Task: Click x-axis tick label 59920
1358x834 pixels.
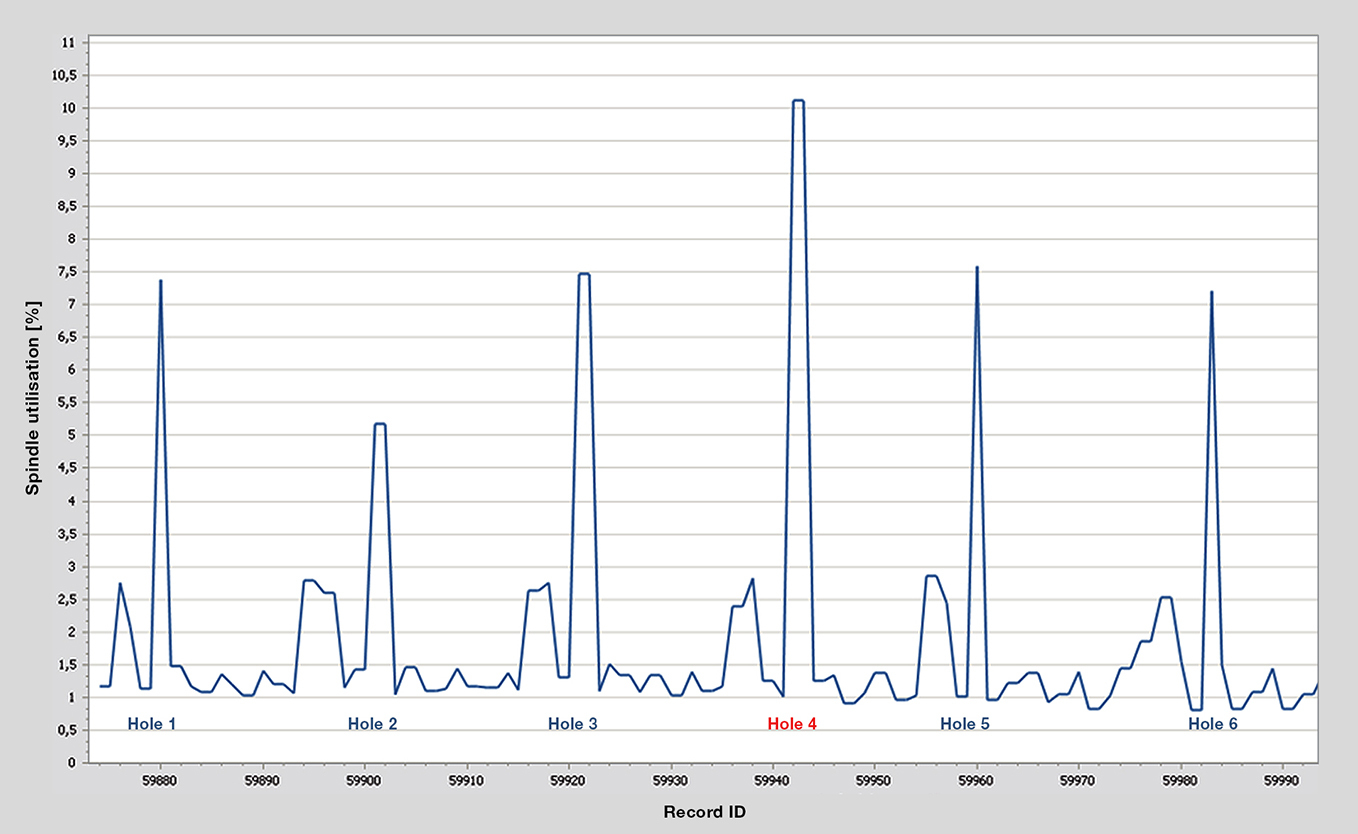Action: point(568,779)
